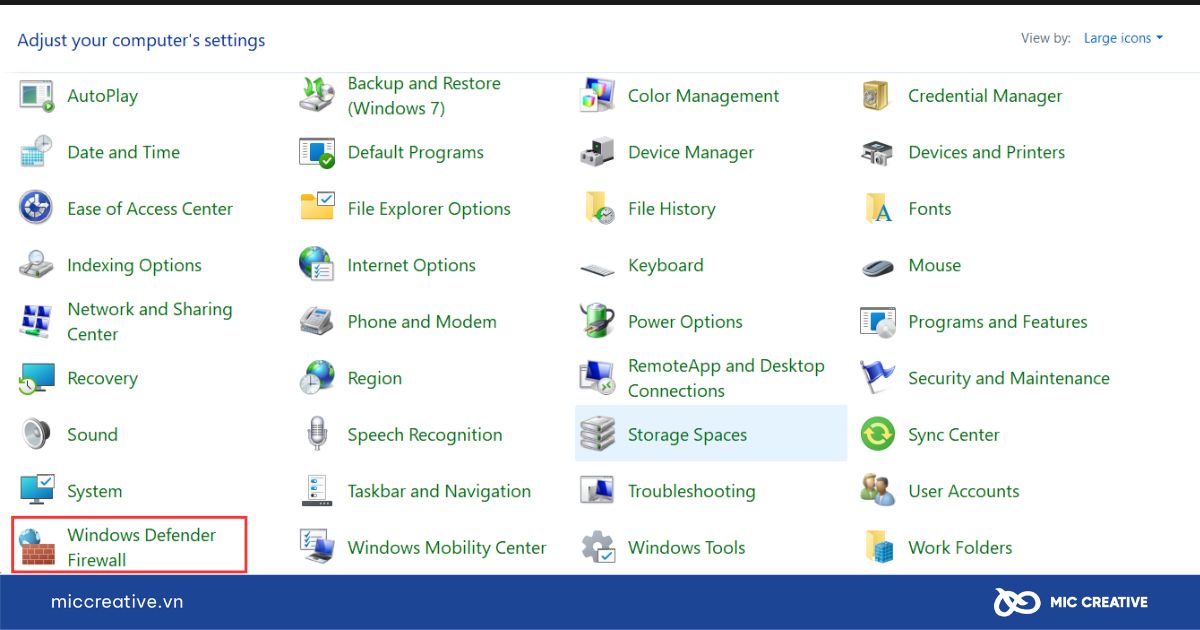Open the Storage Spaces drives icon
Screen dimensions: 1200x630
[x=597, y=434]
